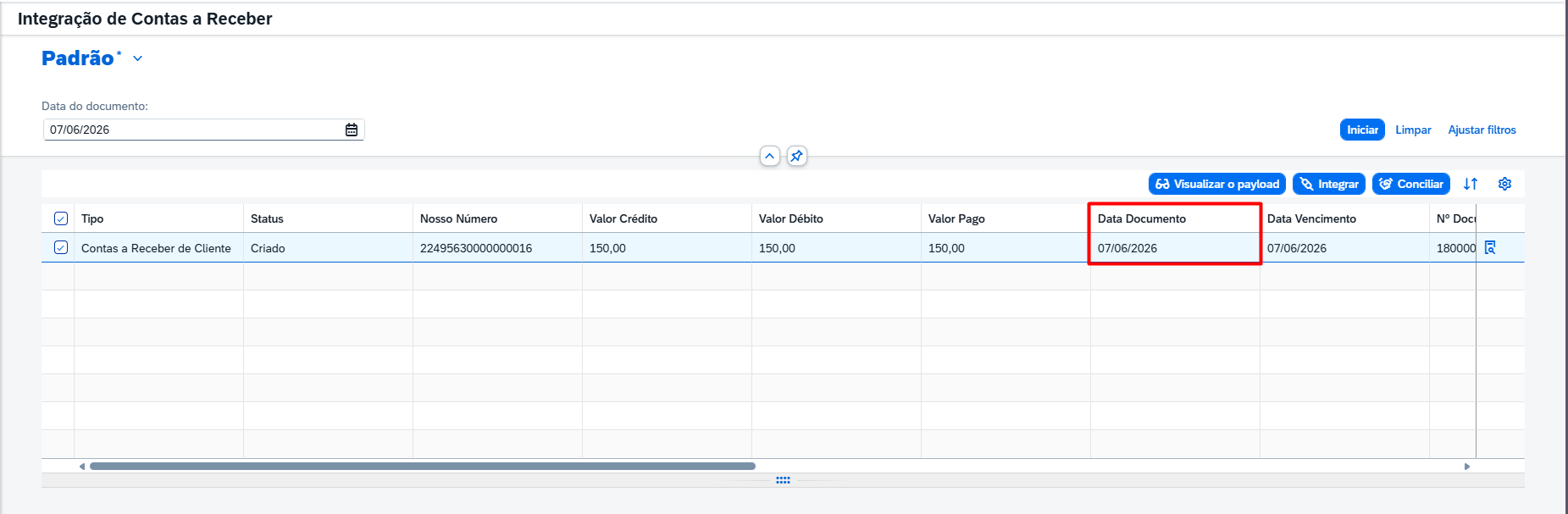Pin the filter header bar
This screenshot has height=514, width=1568.
(796, 156)
